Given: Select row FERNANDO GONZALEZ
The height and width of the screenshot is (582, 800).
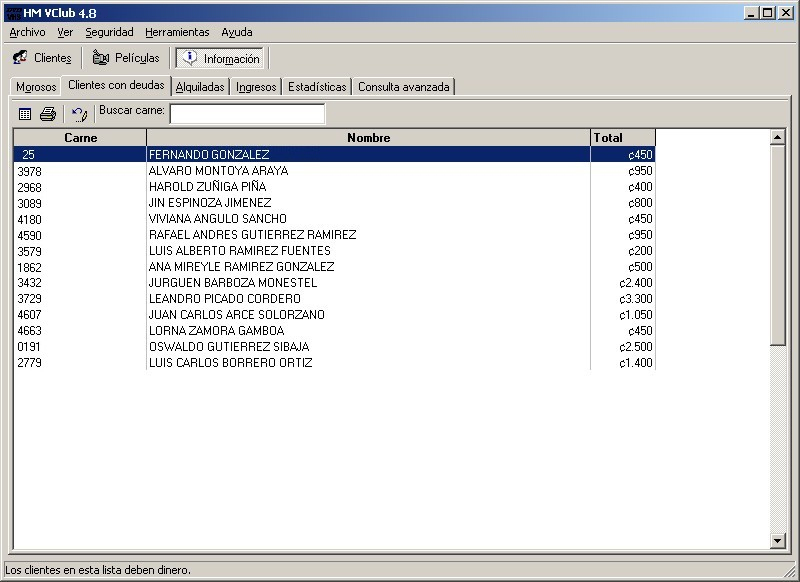Looking at the screenshot, I should (334, 155).
